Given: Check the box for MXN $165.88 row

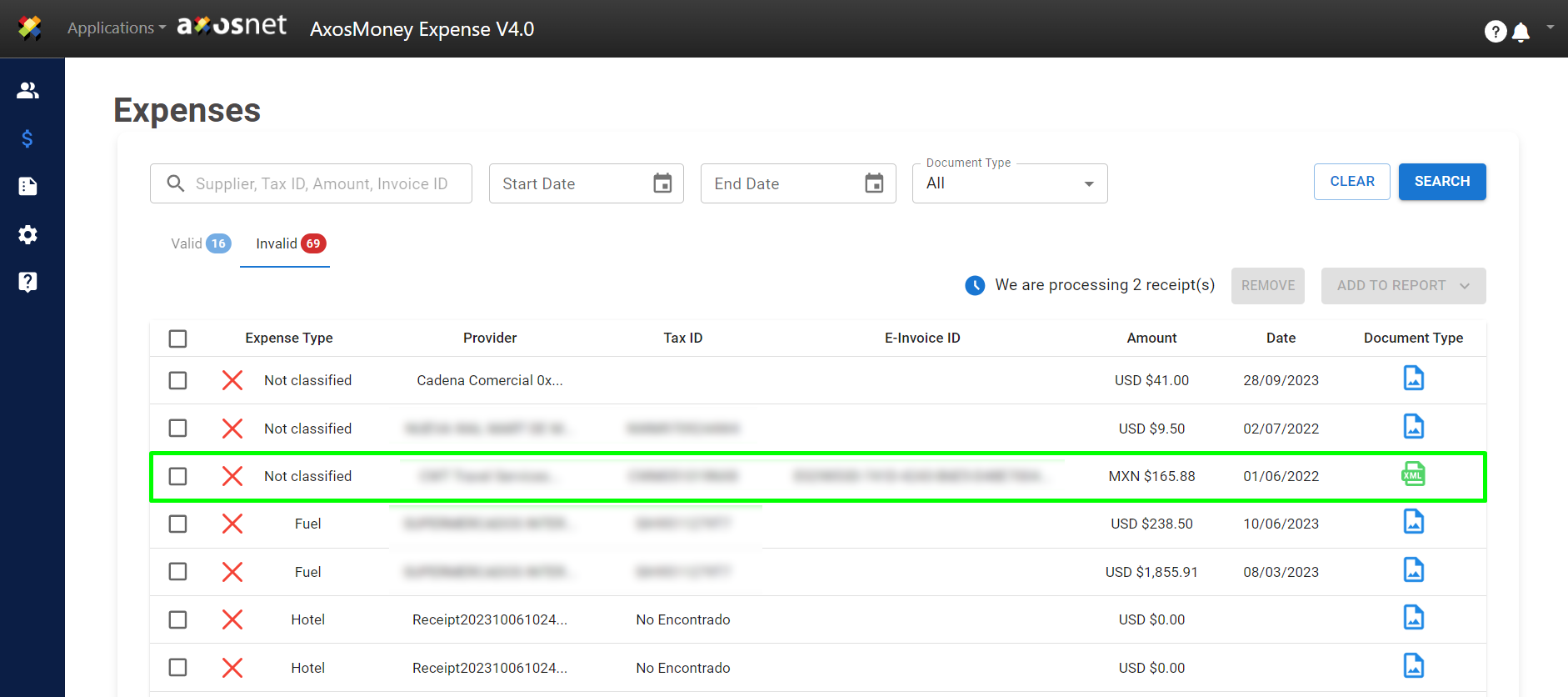Looking at the screenshot, I should click(x=177, y=476).
